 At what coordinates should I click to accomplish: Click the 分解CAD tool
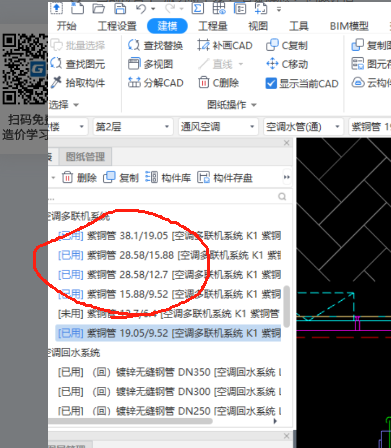[156, 83]
